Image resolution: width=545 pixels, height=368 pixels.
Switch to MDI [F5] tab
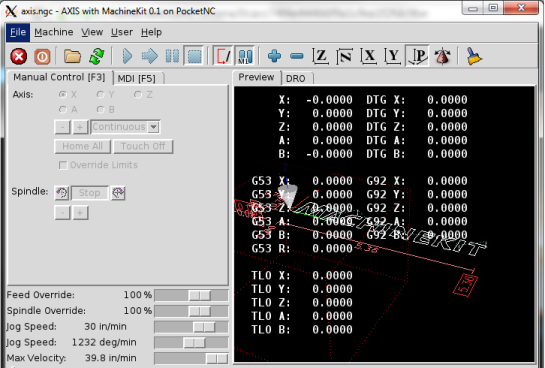pyautogui.click(x=137, y=79)
